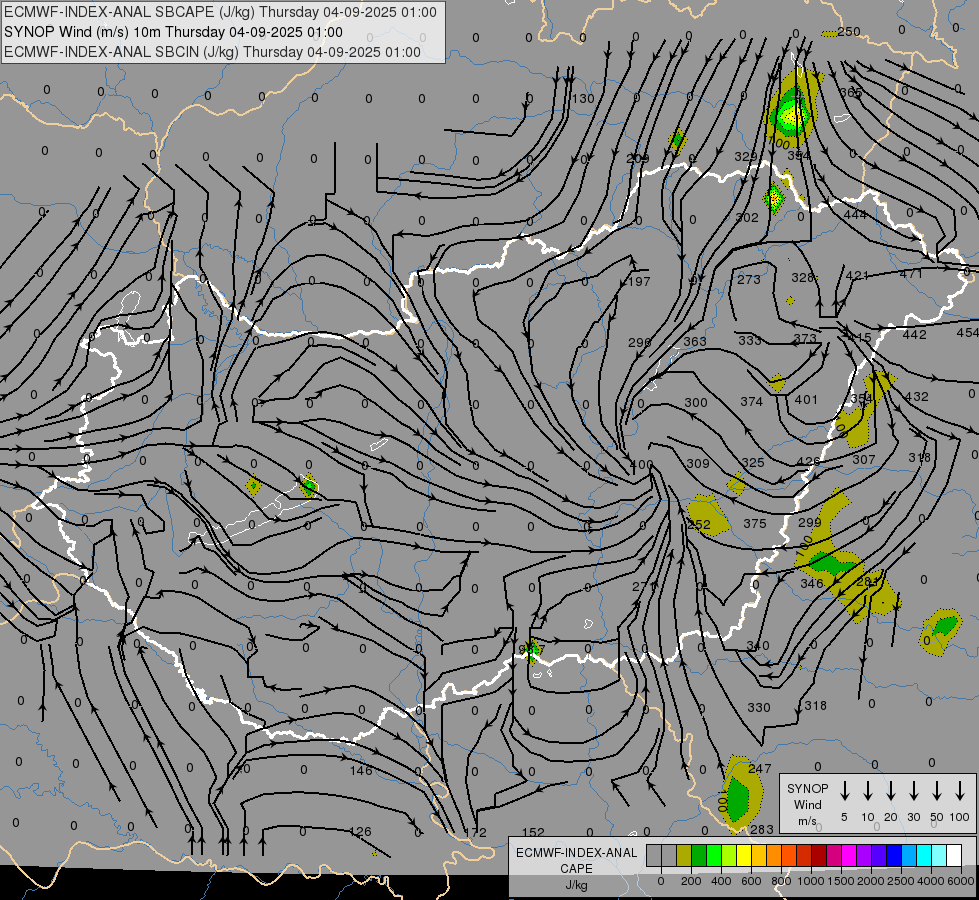Click the map value 346

(x=812, y=584)
